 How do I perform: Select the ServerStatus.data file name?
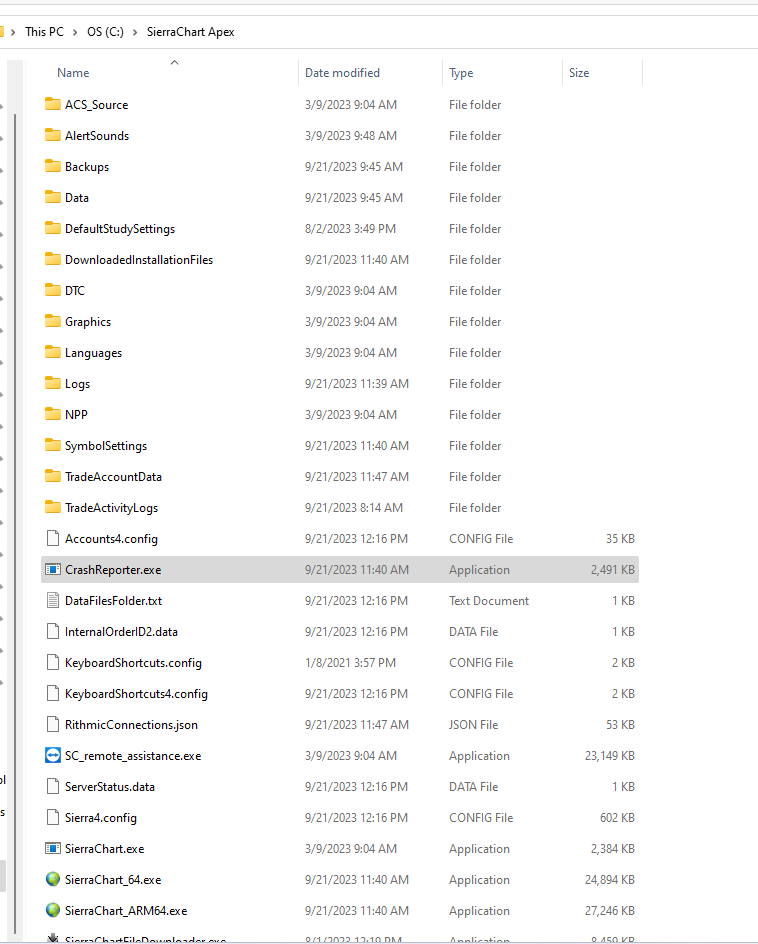pyautogui.click(x=110, y=787)
